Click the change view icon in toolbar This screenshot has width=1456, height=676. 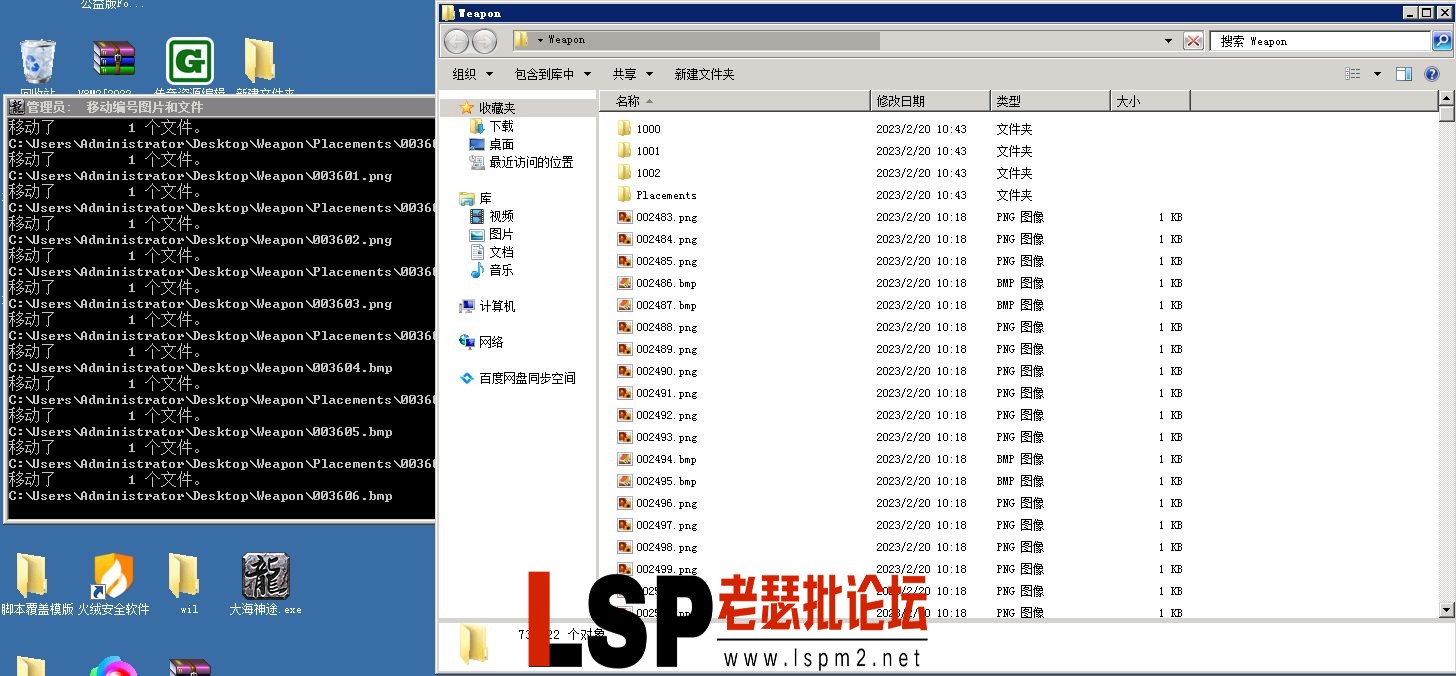click(x=1352, y=73)
